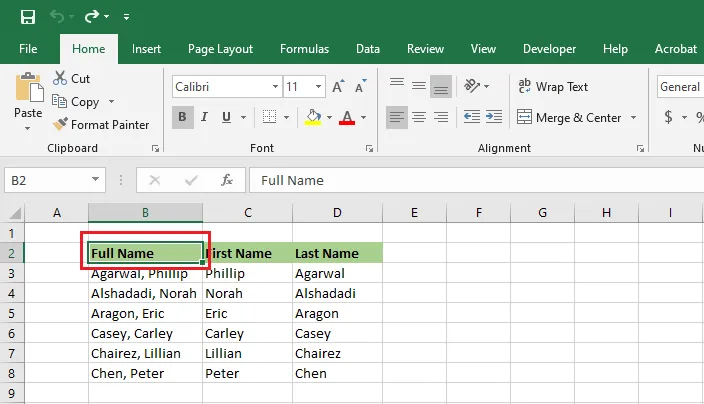Open the Formulas tab
Image resolution: width=704 pixels, height=404 pixels.
[x=304, y=48]
